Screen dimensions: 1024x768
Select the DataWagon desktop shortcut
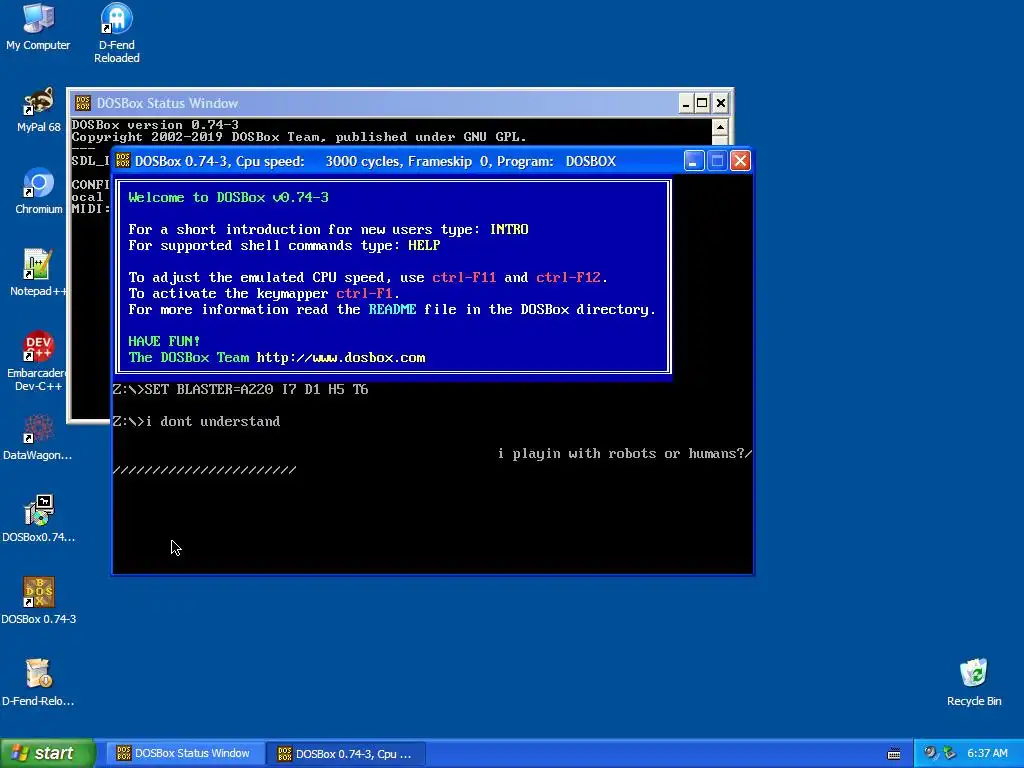37,438
